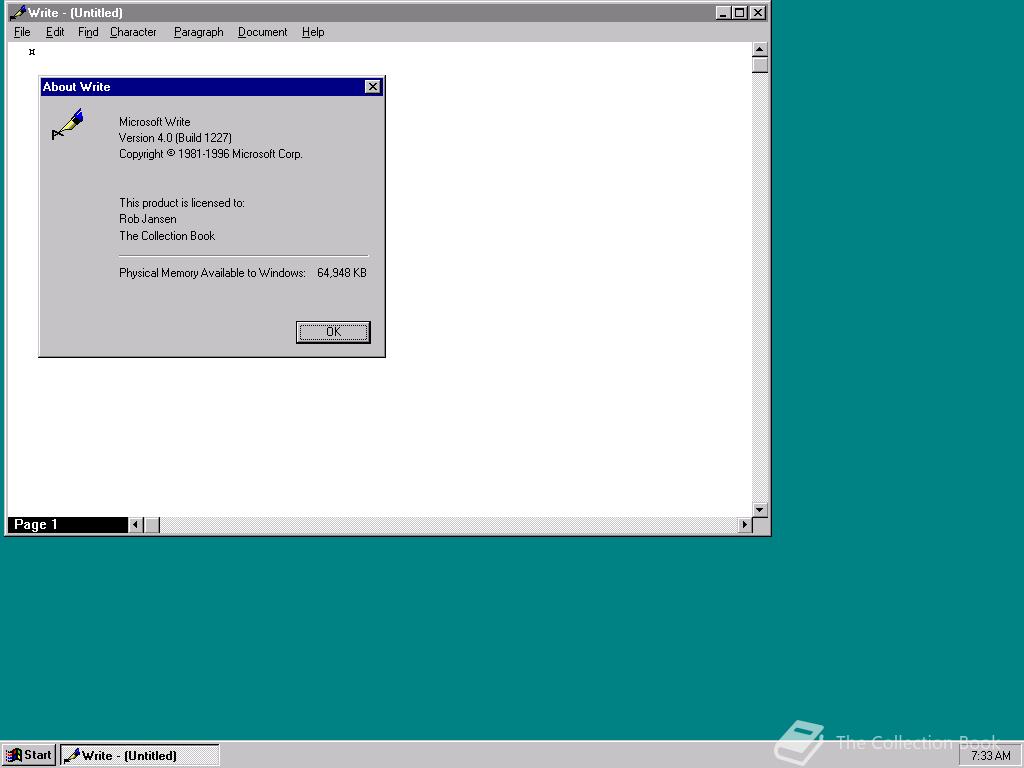Click the horizontal scroll left arrow

(136, 524)
